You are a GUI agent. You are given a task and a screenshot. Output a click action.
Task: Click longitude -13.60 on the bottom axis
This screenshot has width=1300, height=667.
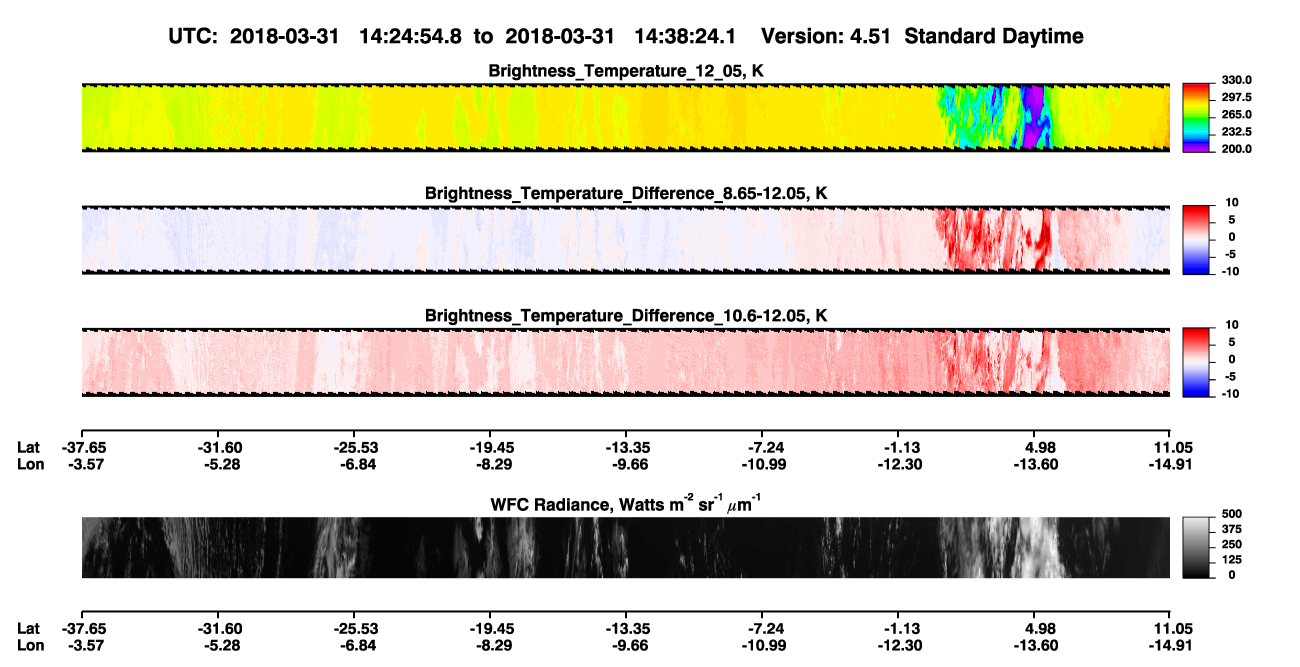pyautogui.click(x=1034, y=644)
